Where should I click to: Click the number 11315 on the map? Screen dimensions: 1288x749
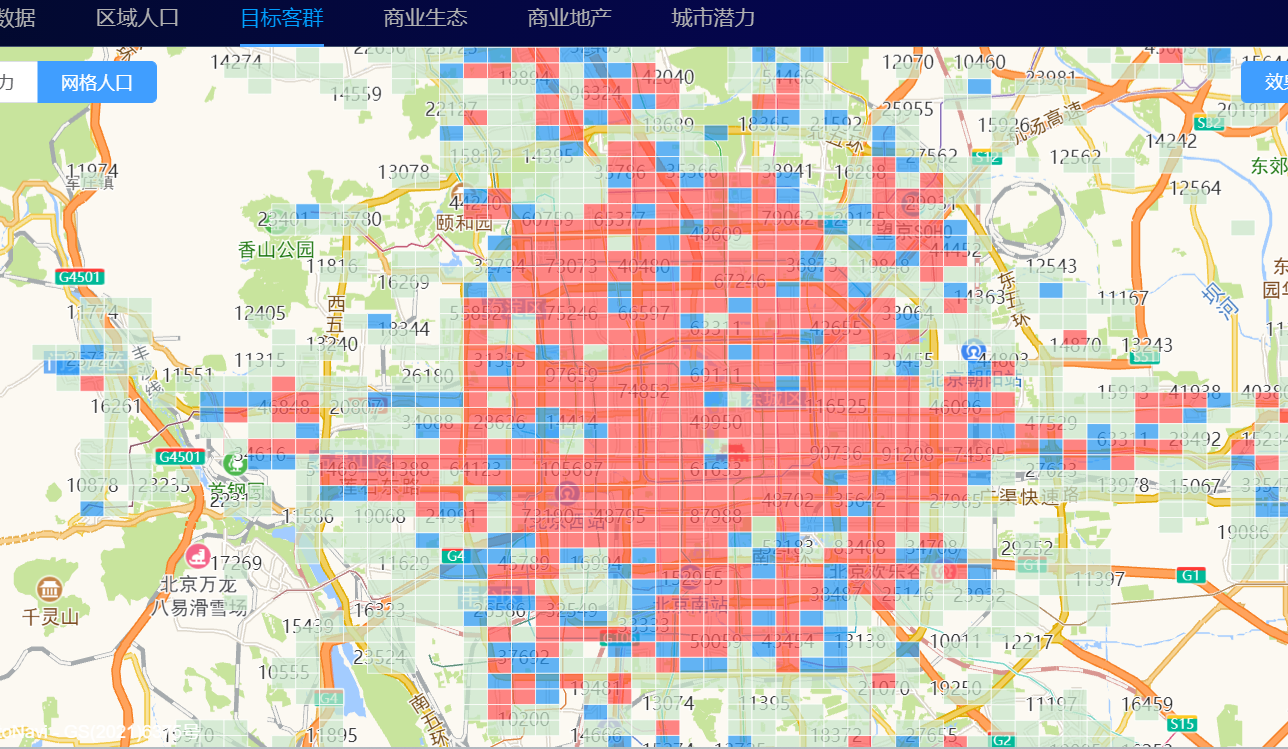pos(260,360)
